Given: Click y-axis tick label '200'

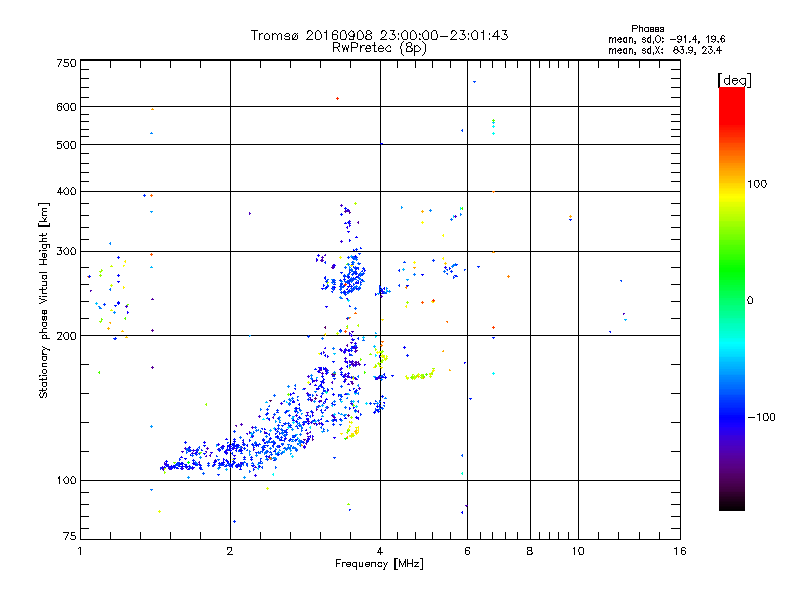Looking at the screenshot, I should pos(66,336).
